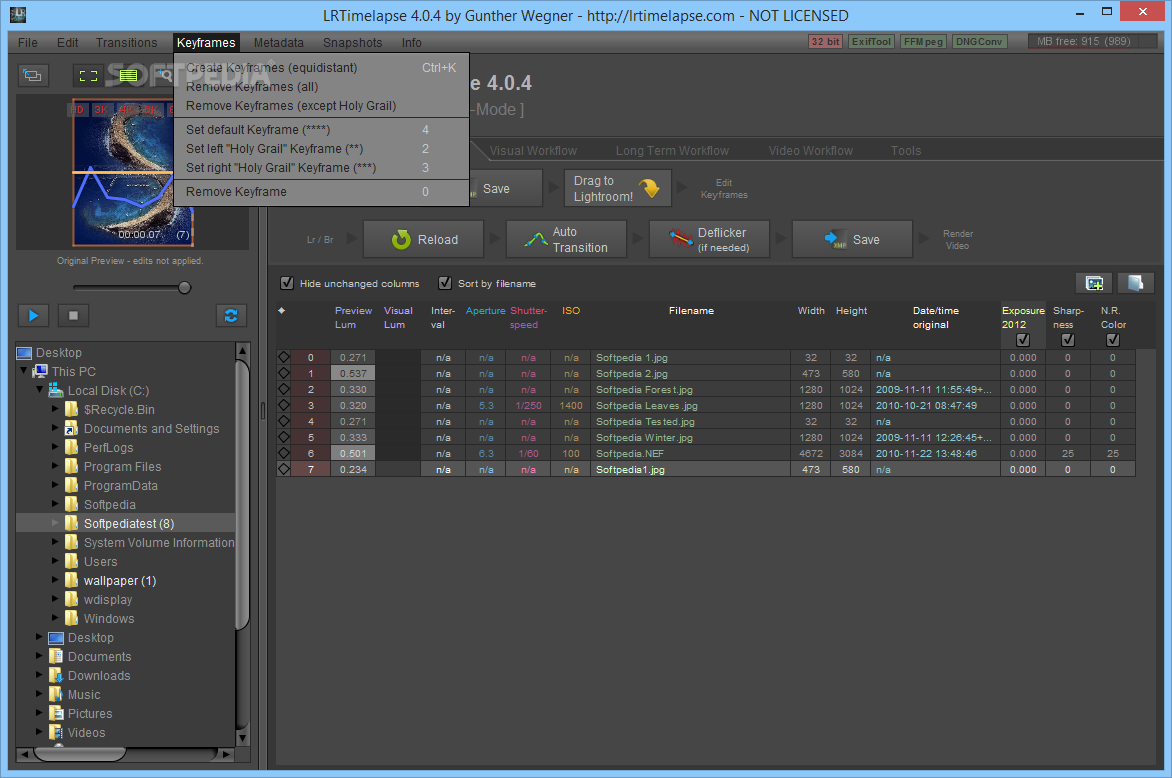
Task: Toggle keyframe diamond for row 0
Action: 284,357
